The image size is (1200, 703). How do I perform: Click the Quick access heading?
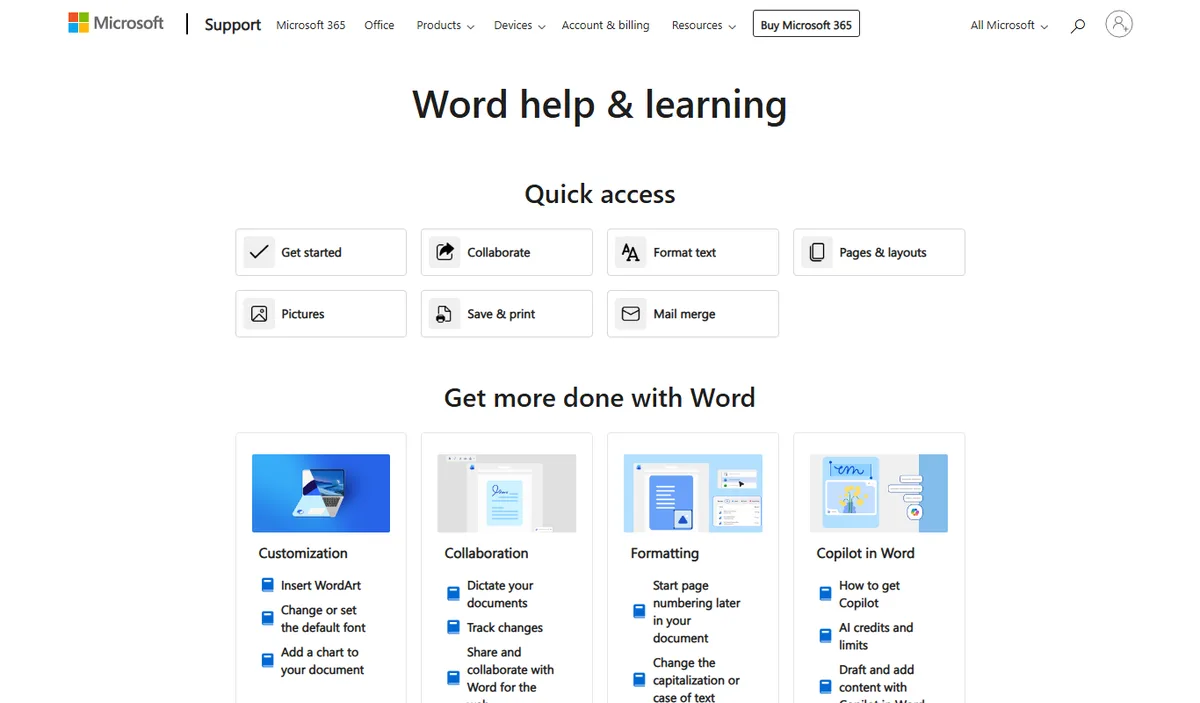(x=600, y=194)
